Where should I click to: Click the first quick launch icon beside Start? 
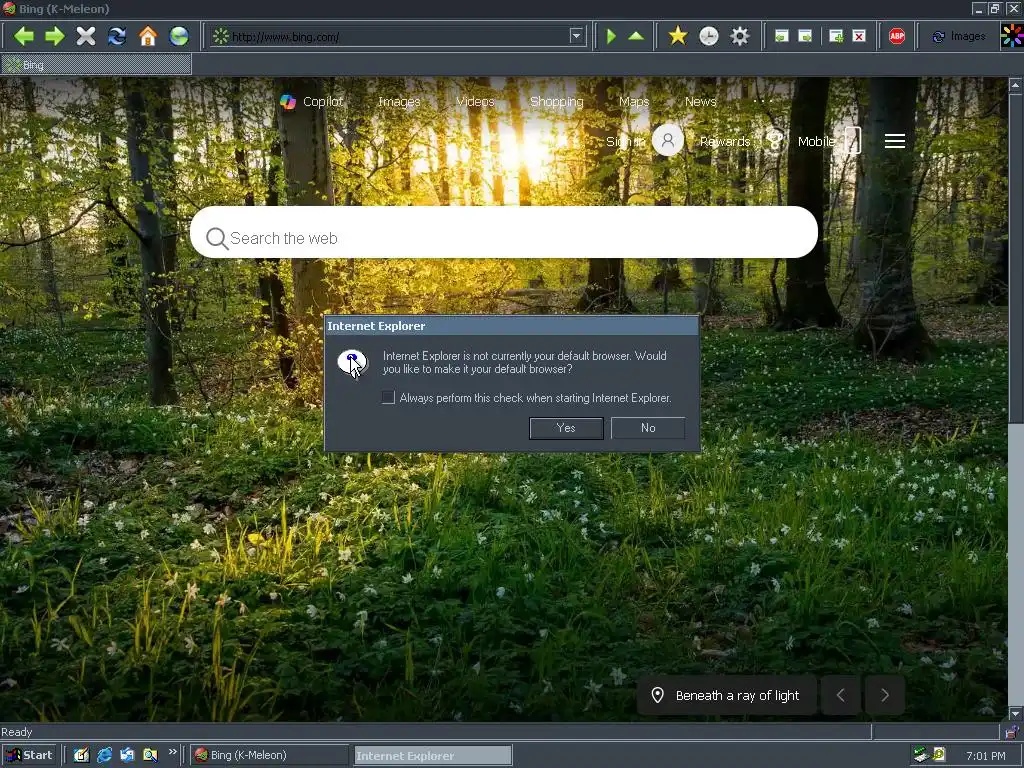pos(81,755)
